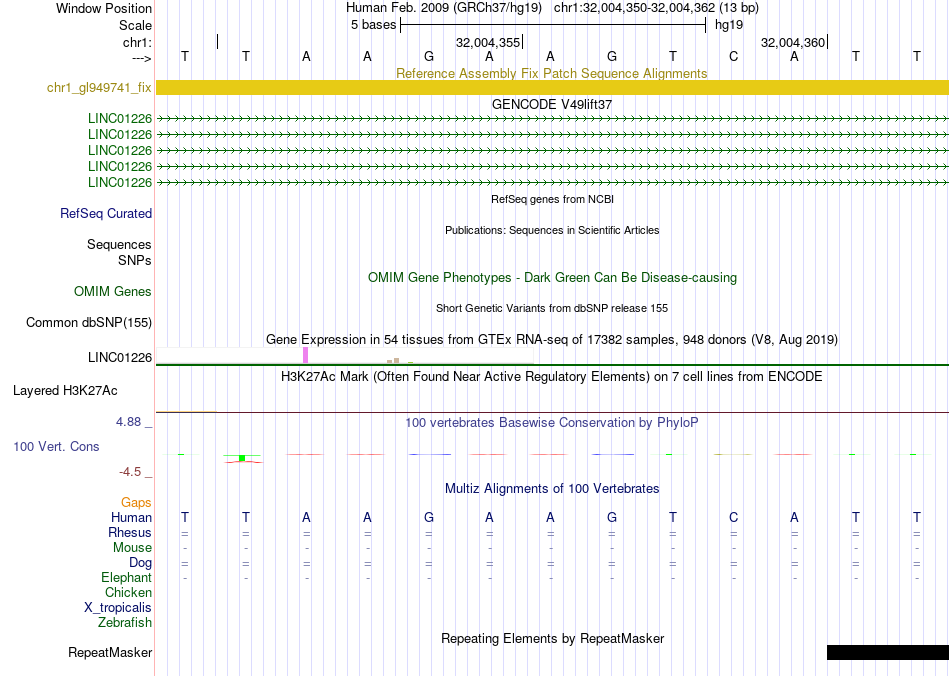Click the chr1_gl949741_fix track label

tap(99, 87)
